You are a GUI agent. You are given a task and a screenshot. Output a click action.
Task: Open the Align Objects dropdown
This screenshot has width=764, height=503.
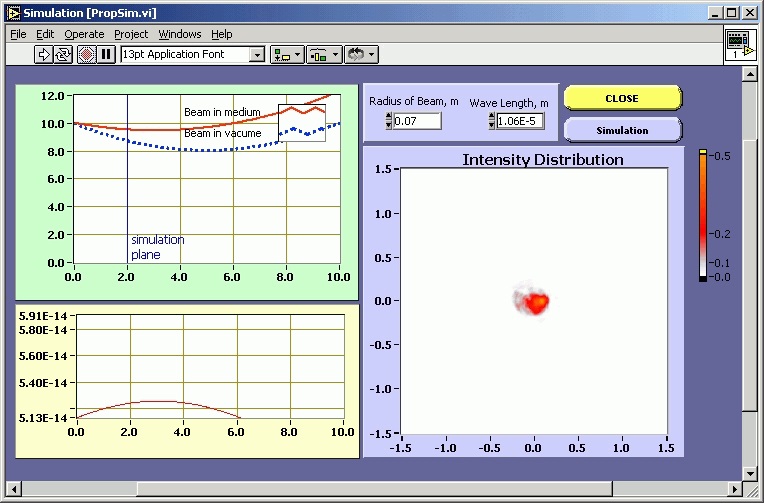tap(287, 54)
